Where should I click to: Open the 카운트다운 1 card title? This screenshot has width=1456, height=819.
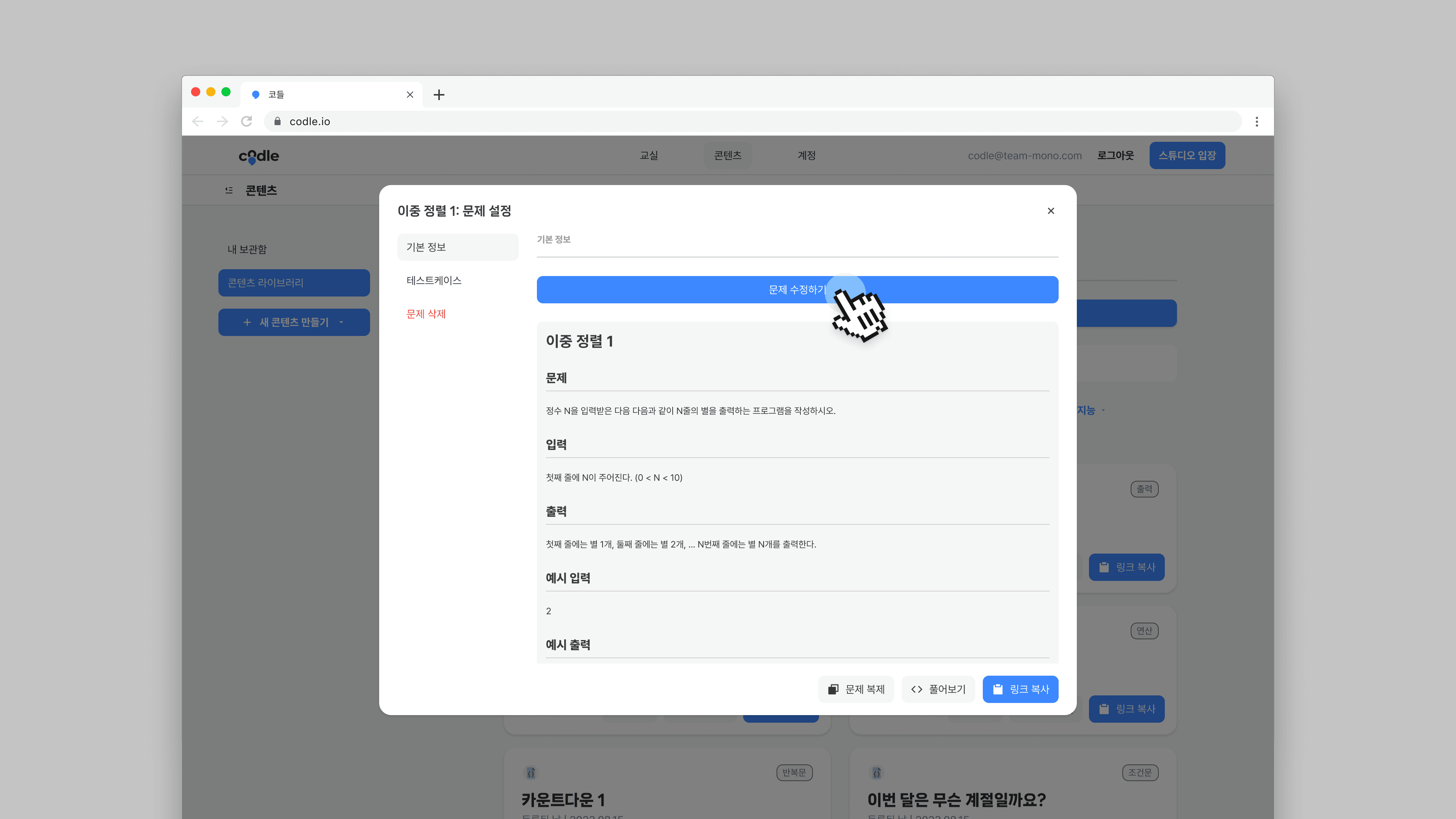click(x=563, y=800)
